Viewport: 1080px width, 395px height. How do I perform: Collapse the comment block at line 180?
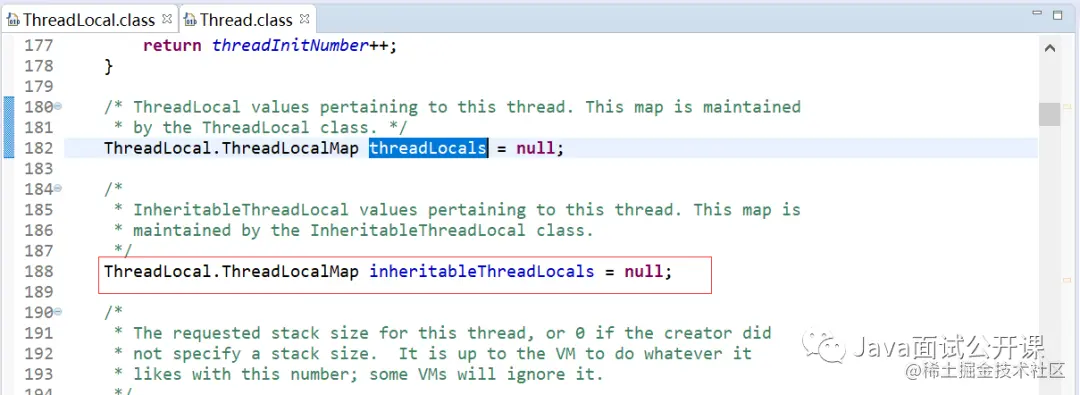point(59,107)
